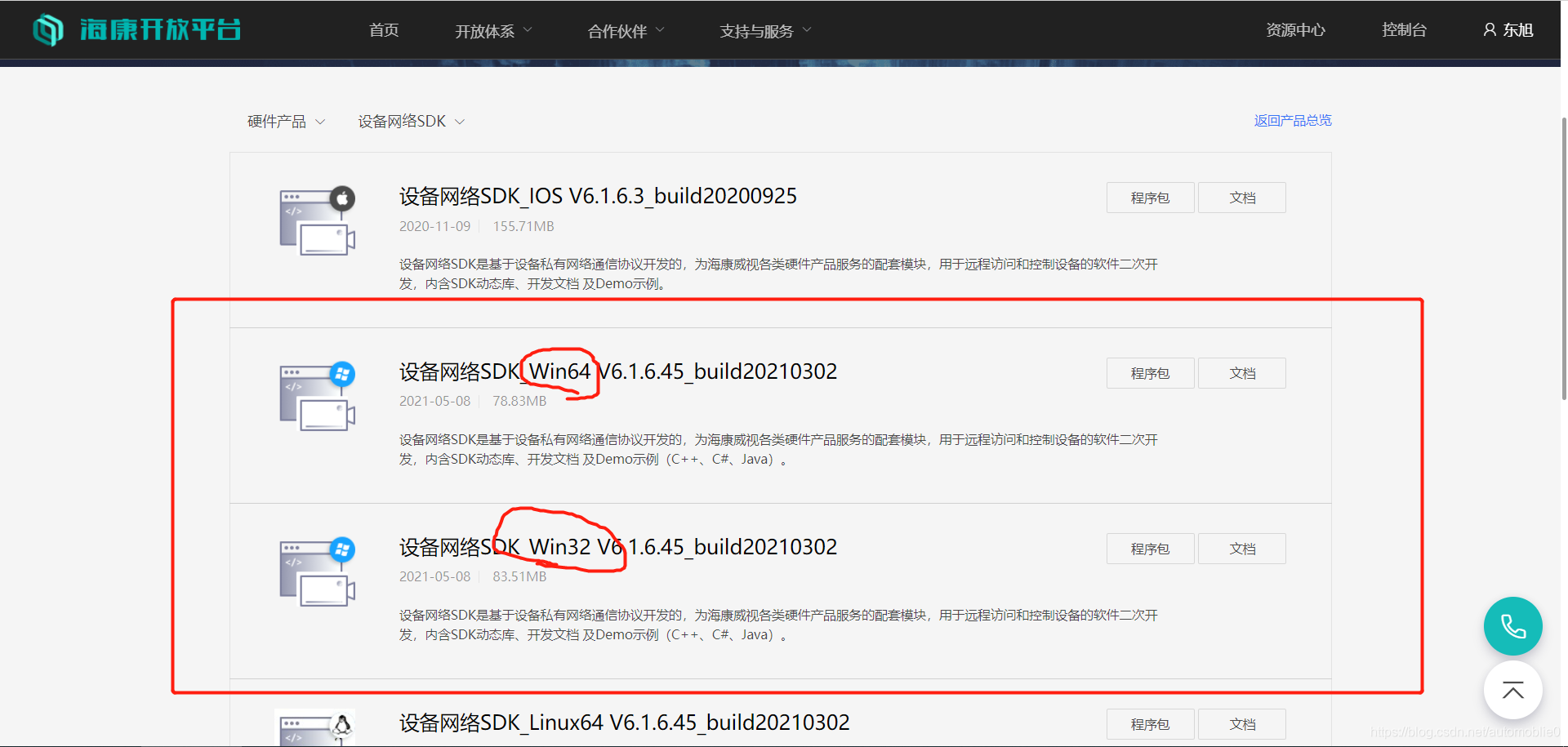Viewport: 1568px width, 747px height.
Task: Click the Win32 SDK product icon
Action: [318, 571]
